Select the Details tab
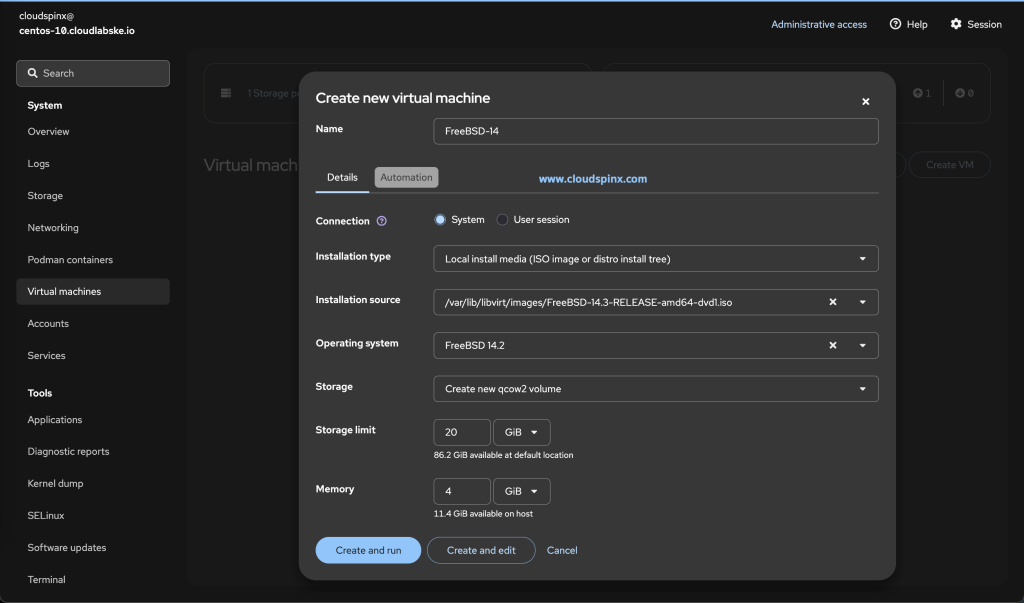 (342, 176)
